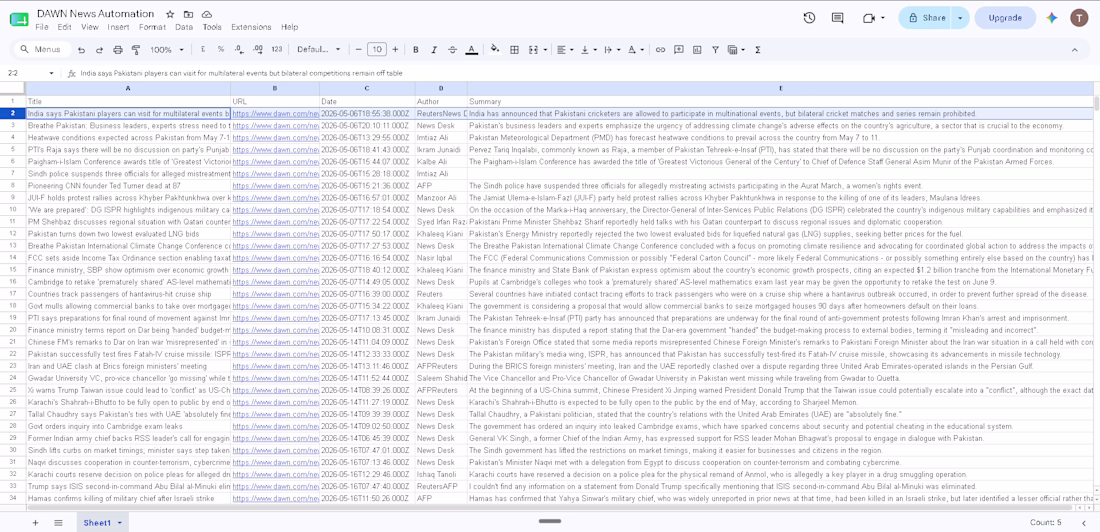Insert link using toolbar icon
Image resolution: width=1100 pixels, height=532 pixels.
(660, 50)
